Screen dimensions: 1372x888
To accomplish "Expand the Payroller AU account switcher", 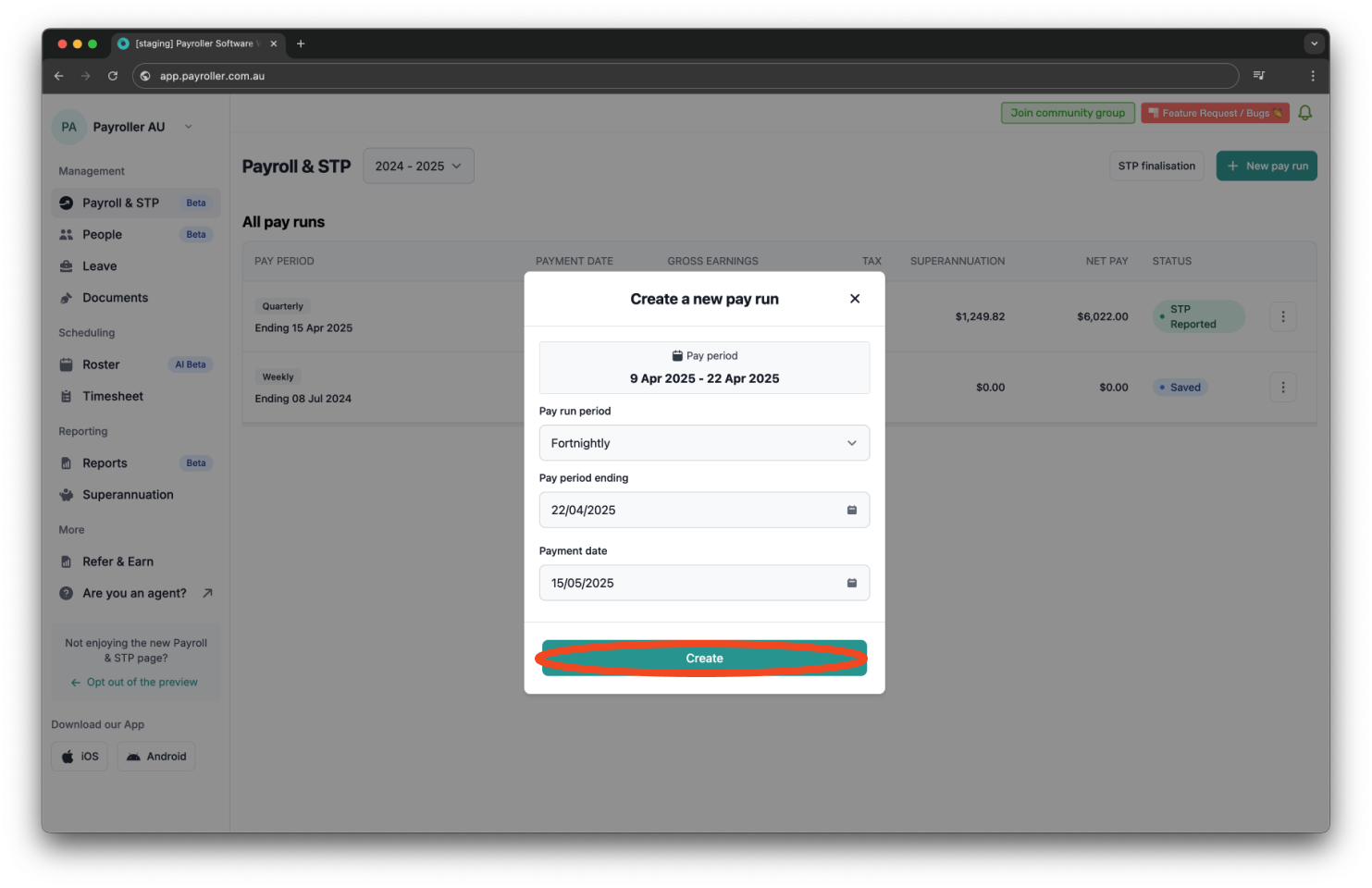I will click(188, 127).
